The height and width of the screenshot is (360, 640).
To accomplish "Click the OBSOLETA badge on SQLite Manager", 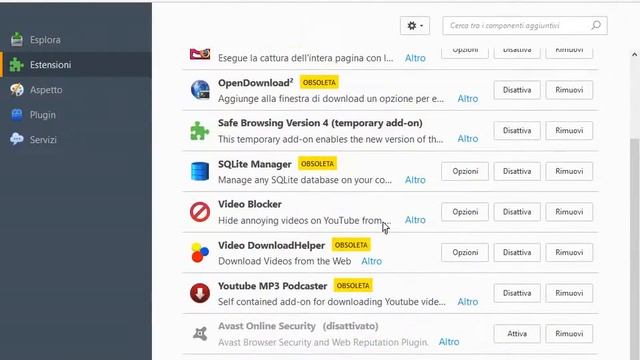I will [317, 164].
